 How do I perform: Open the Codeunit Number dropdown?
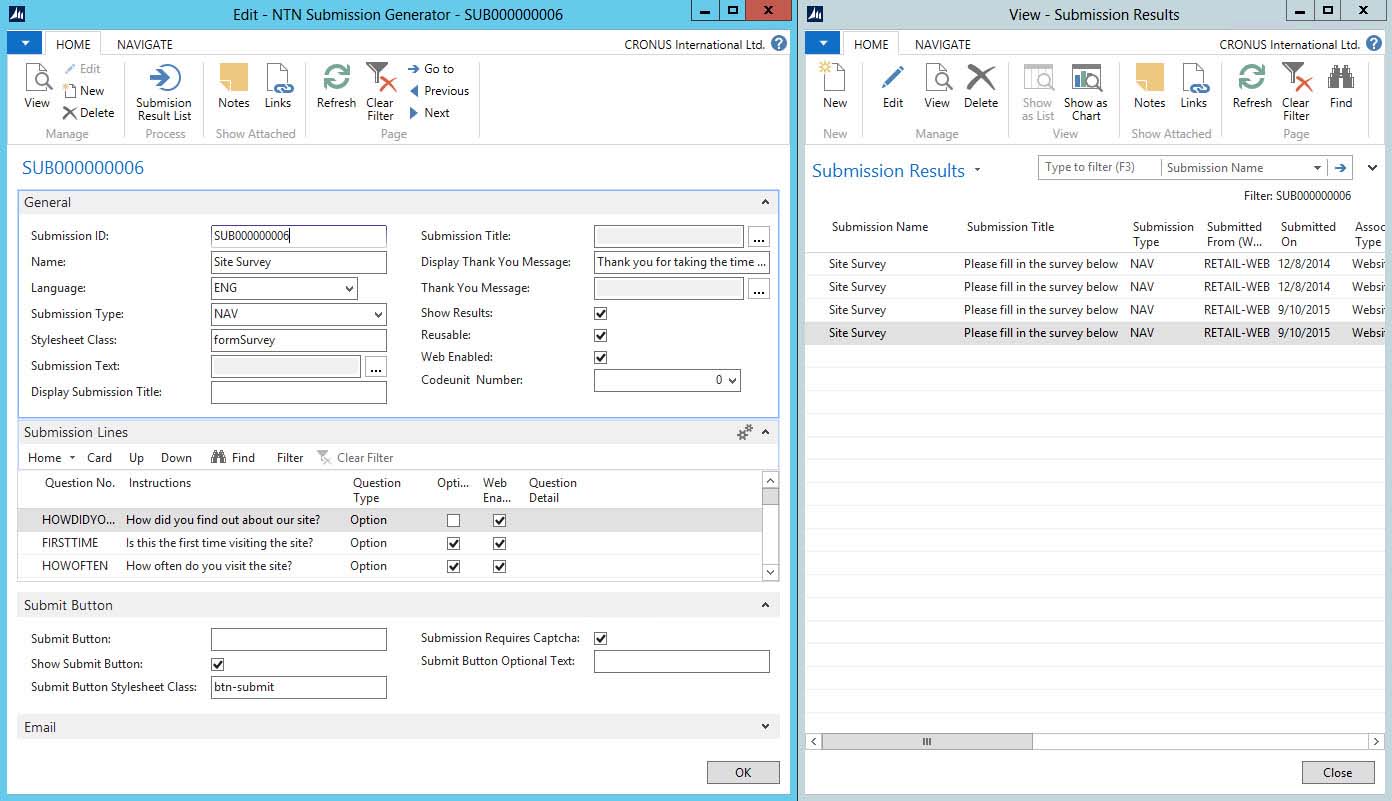[x=731, y=380]
